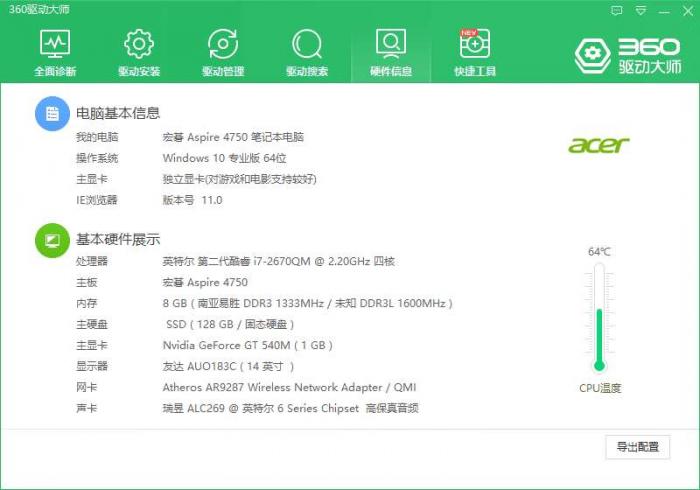Click the IE version 版本号 11.0 text
This screenshot has height=490, width=700.
(x=192, y=200)
